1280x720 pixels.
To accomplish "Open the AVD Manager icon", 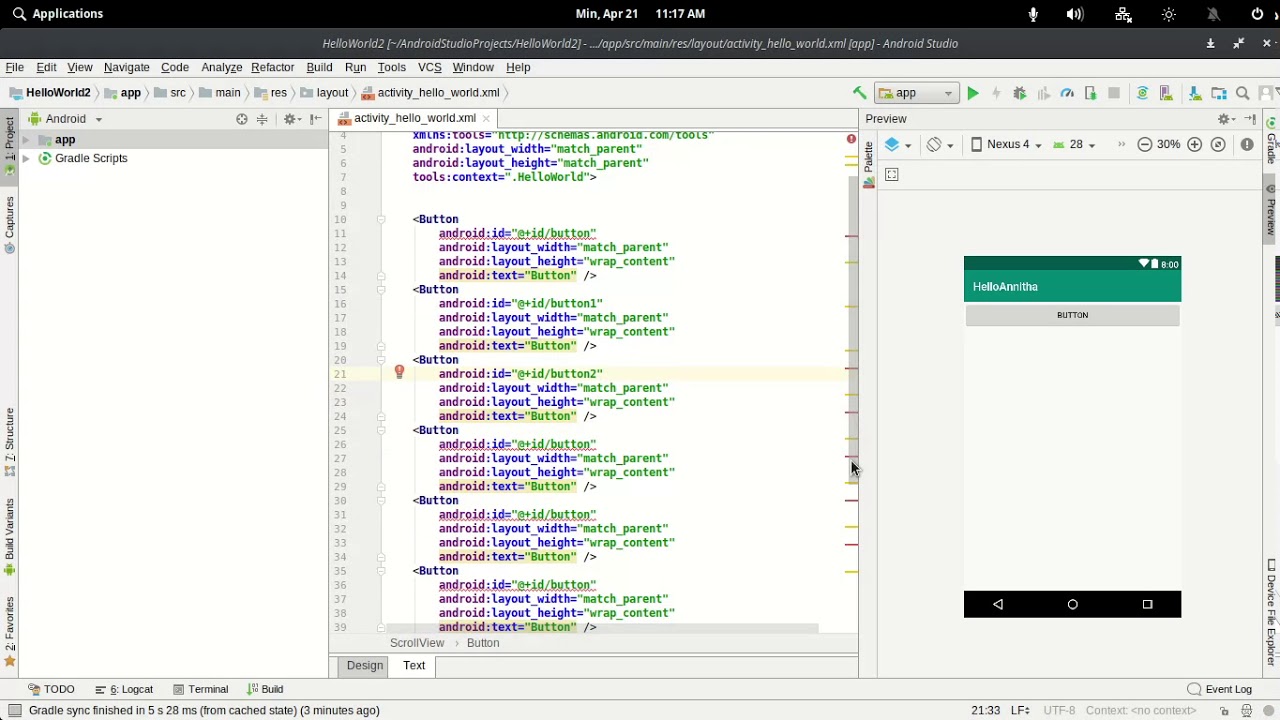I will click(x=1166, y=93).
